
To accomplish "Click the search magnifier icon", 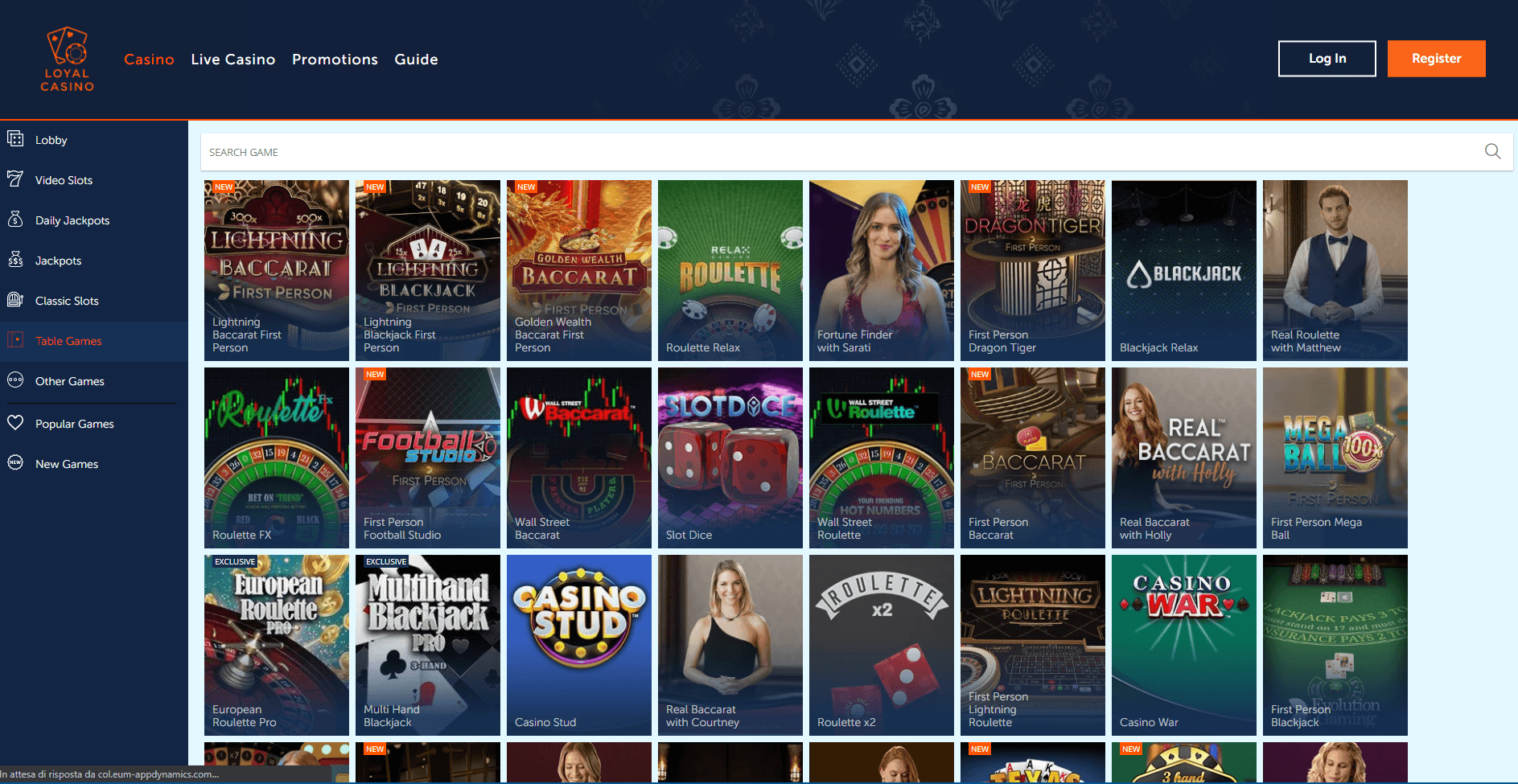I will 1492,151.
